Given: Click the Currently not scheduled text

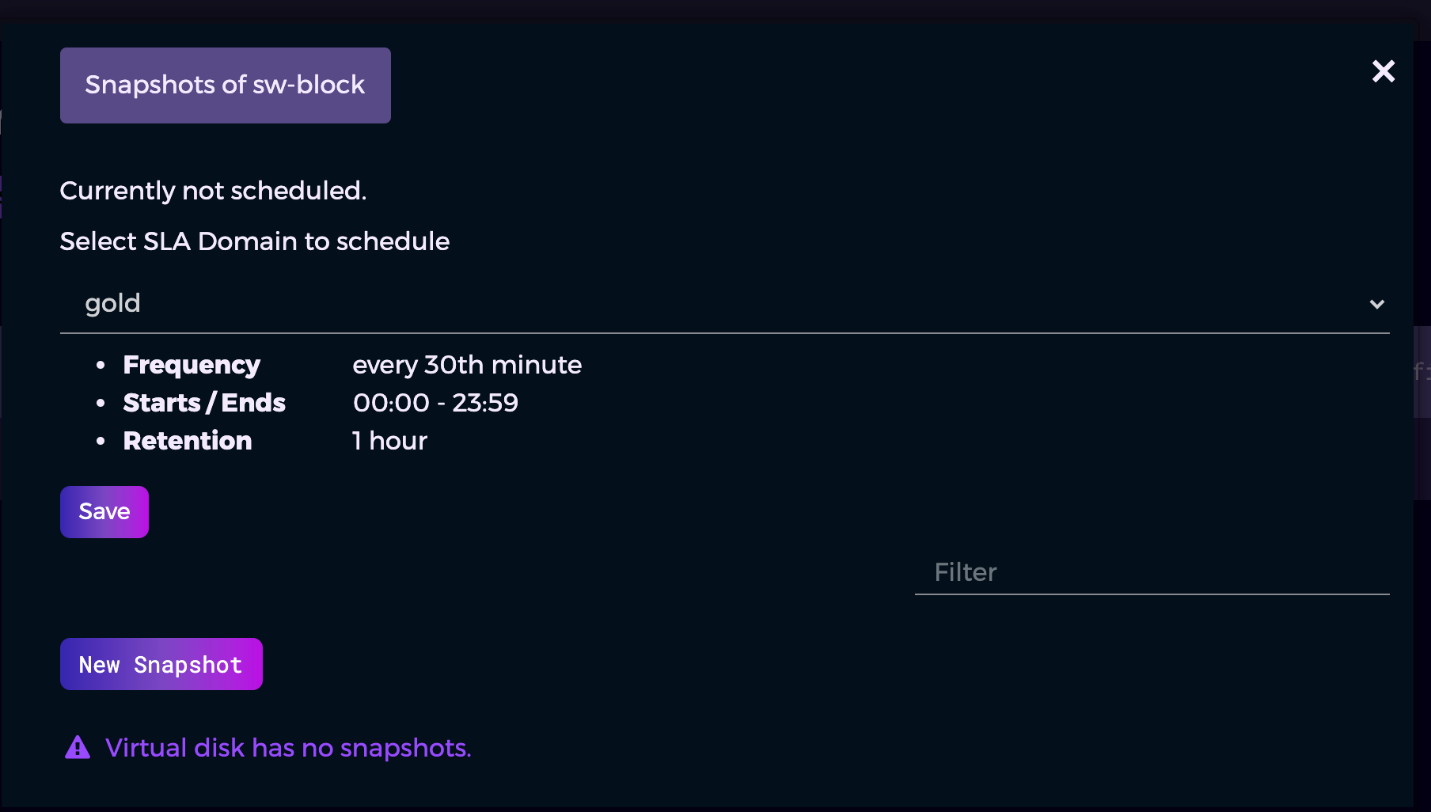Looking at the screenshot, I should pos(212,190).
